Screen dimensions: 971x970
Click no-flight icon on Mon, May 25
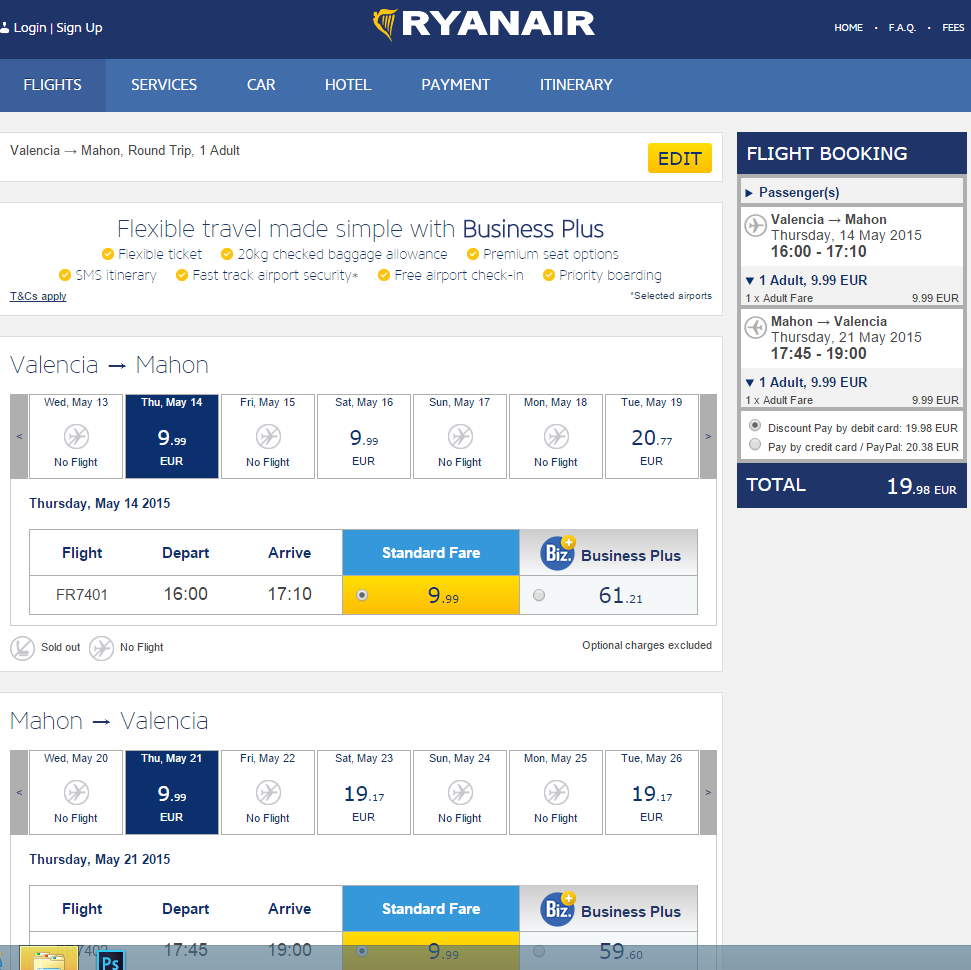556,793
